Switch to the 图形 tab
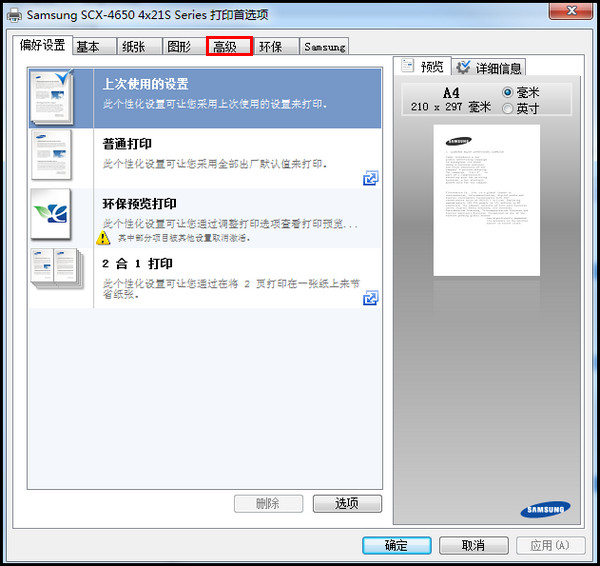 click(x=184, y=46)
